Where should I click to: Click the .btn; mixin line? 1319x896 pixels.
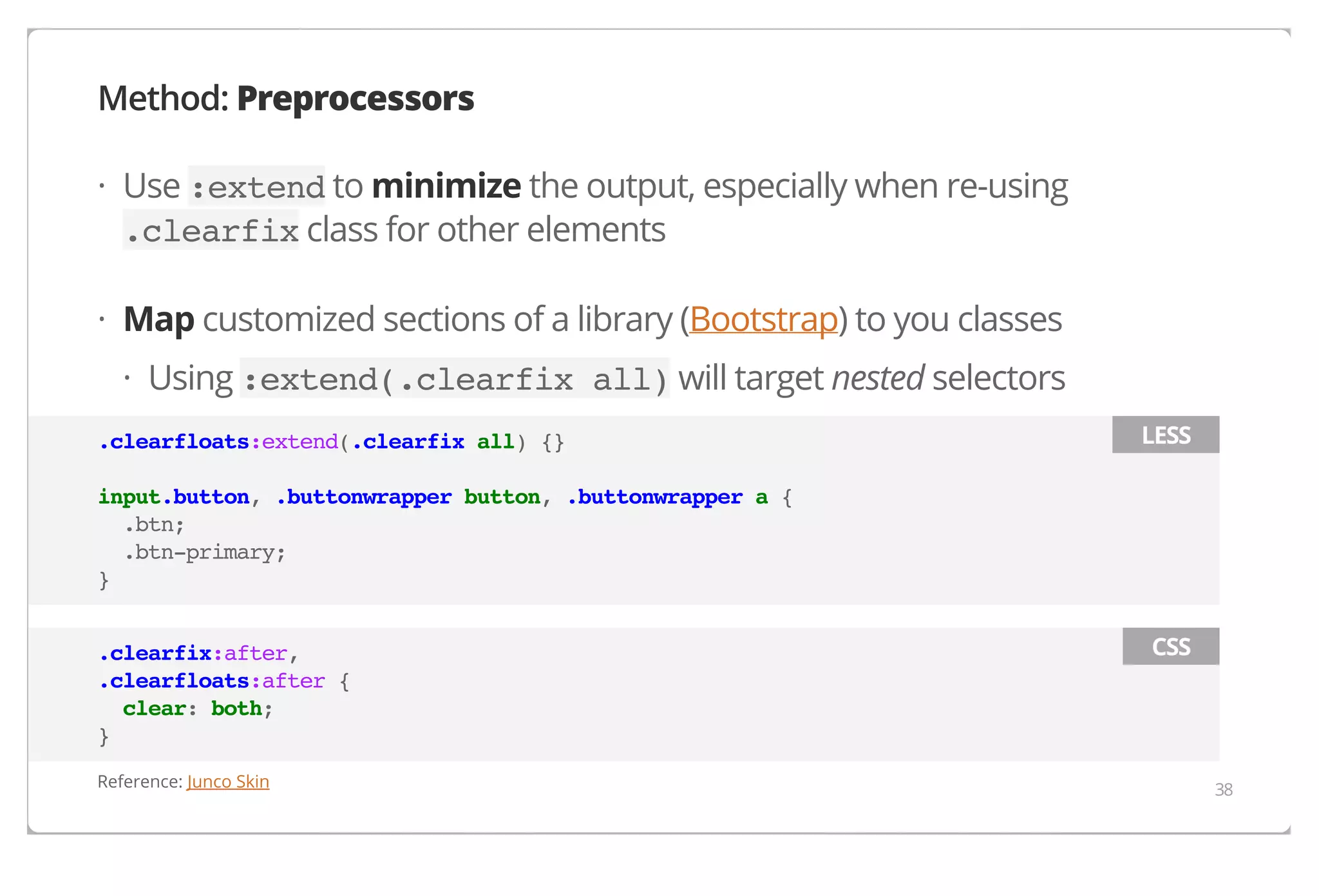tap(154, 525)
